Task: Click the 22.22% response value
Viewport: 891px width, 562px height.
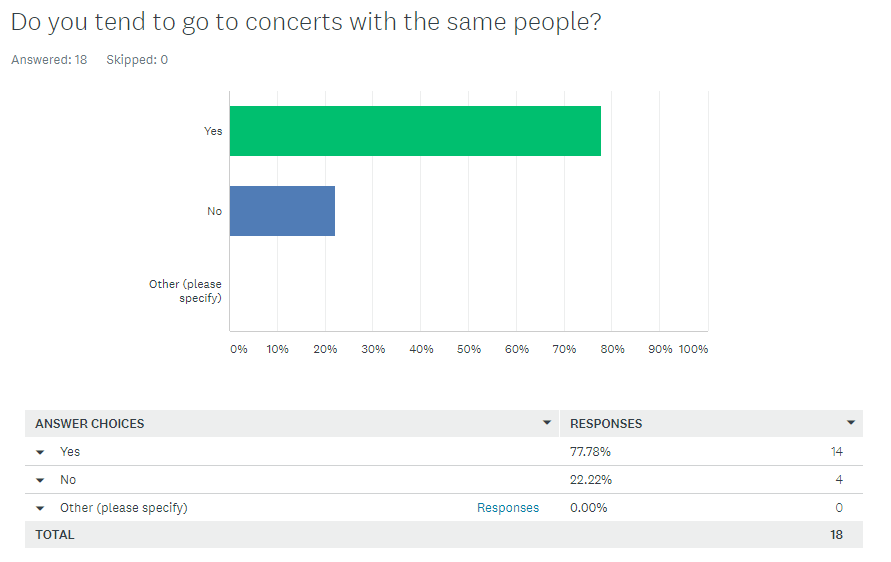Action: 590,480
